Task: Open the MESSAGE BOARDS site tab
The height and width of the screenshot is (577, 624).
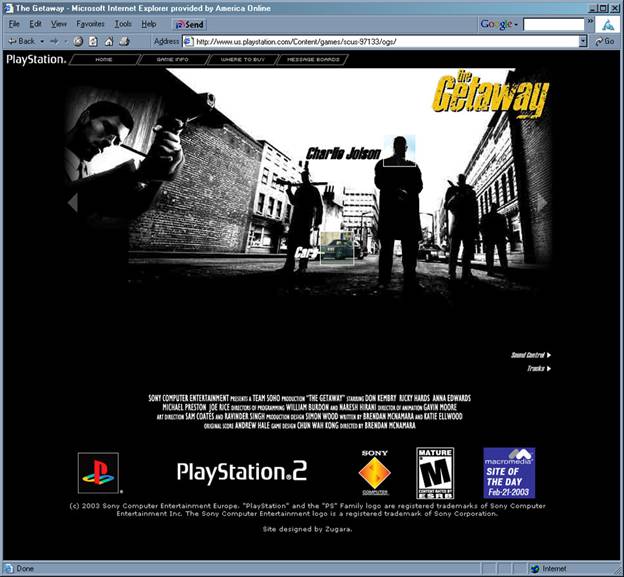Action: point(313,60)
